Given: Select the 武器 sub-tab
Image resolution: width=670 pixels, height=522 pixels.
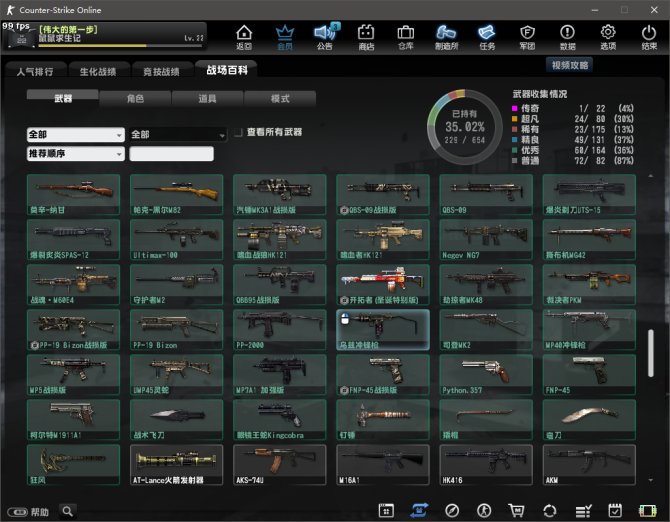Looking at the screenshot, I should 63,98.
